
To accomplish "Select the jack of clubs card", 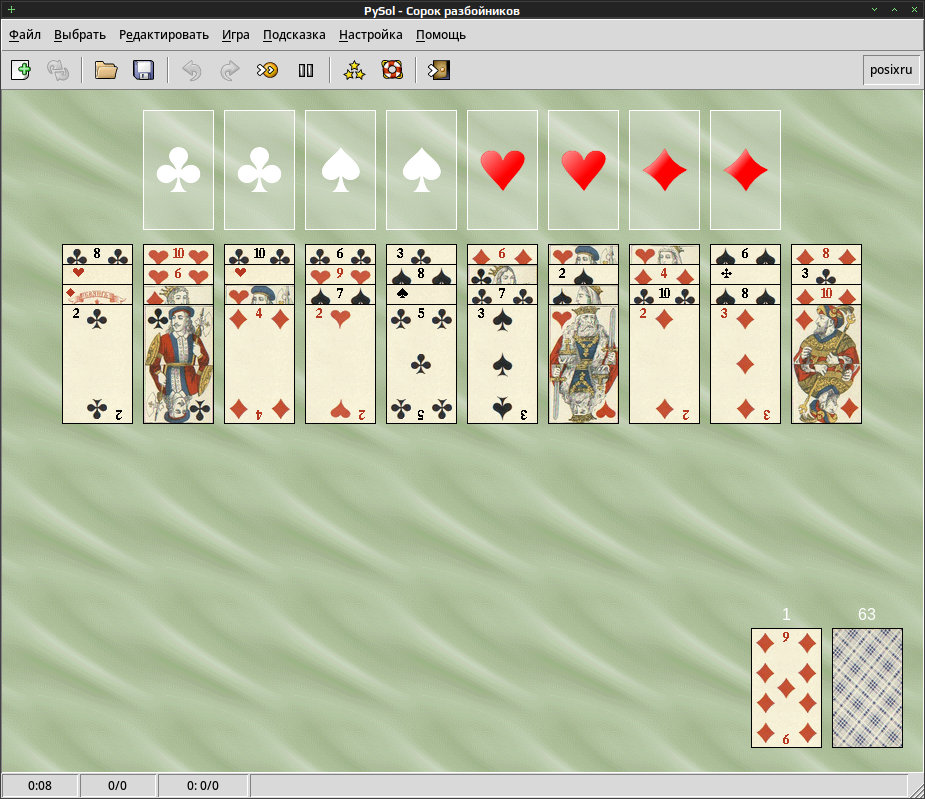I will coord(178,364).
